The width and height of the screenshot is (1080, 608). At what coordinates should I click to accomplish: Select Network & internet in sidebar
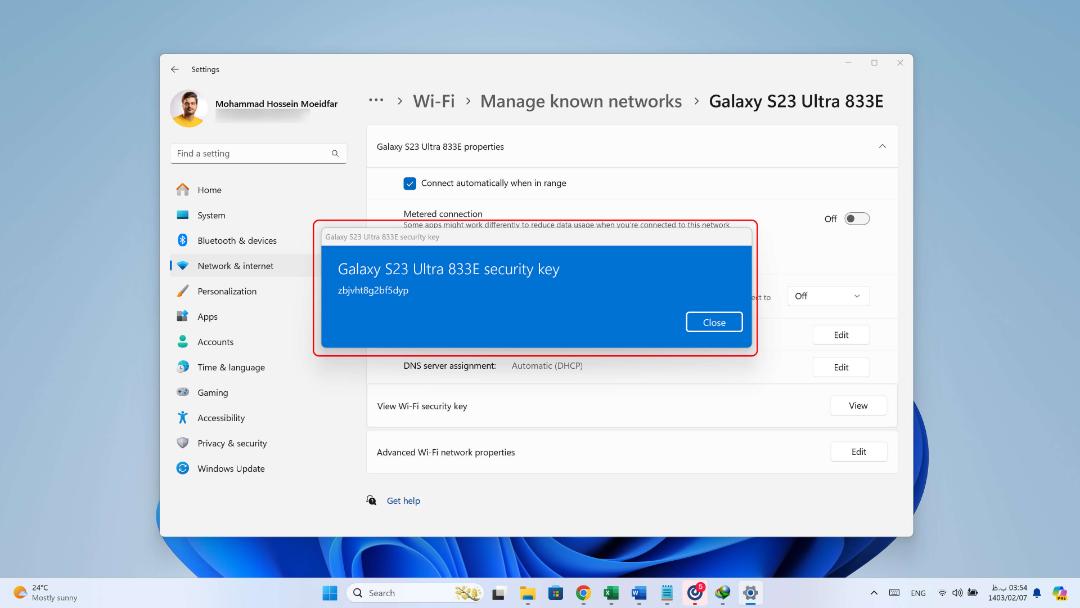[235, 266]
